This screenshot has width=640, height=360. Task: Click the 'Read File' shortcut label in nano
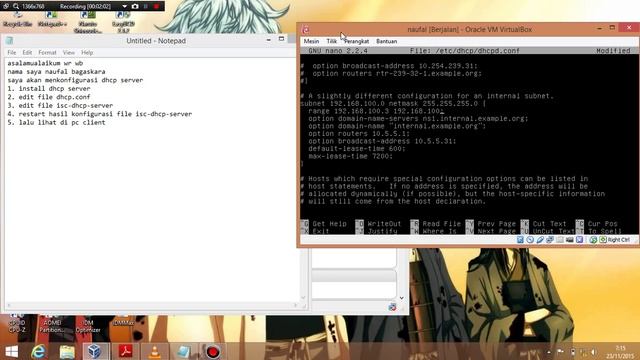point(441,224)
